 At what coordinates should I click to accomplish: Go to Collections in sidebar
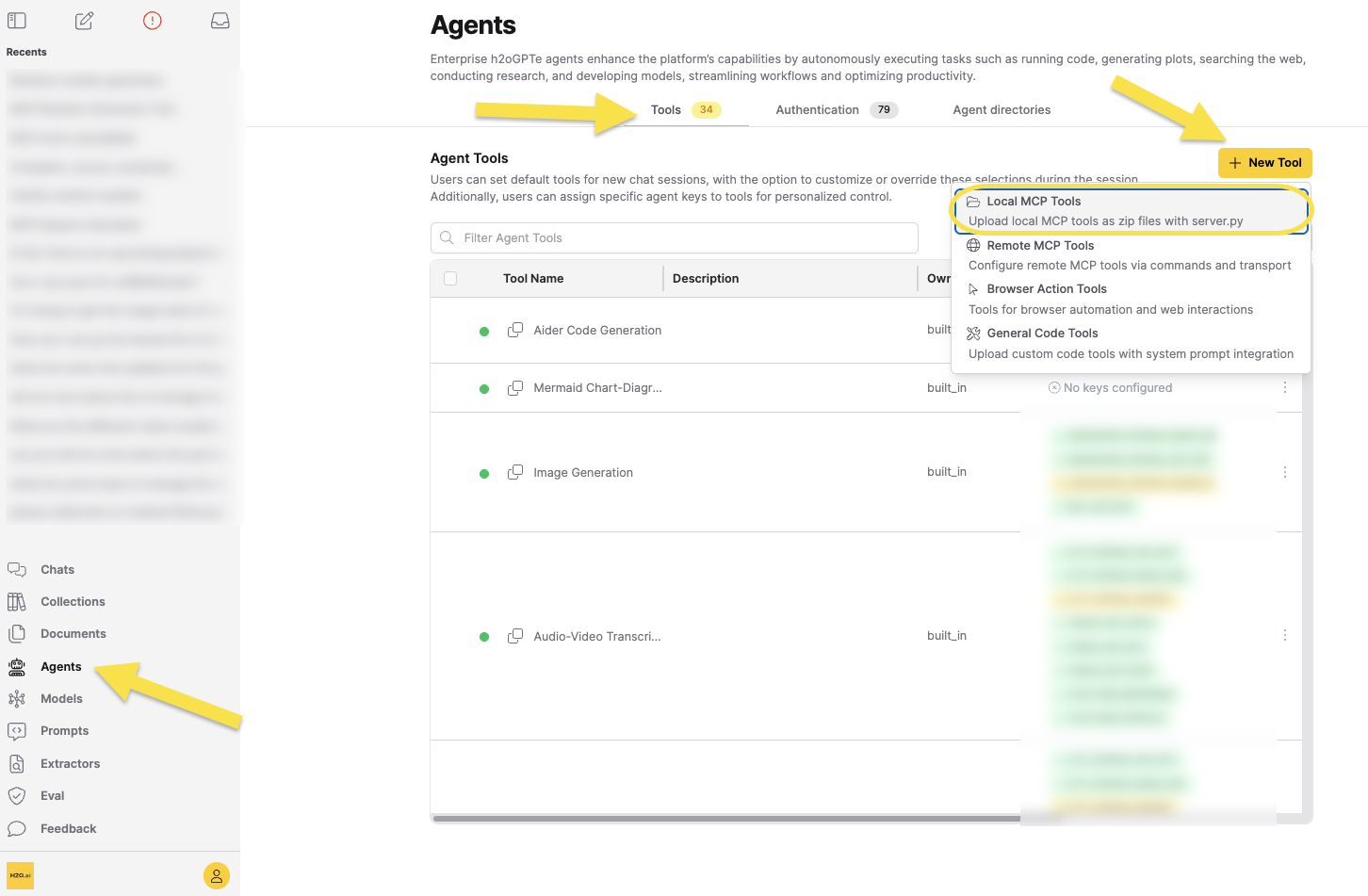click(x=73, y=602)
